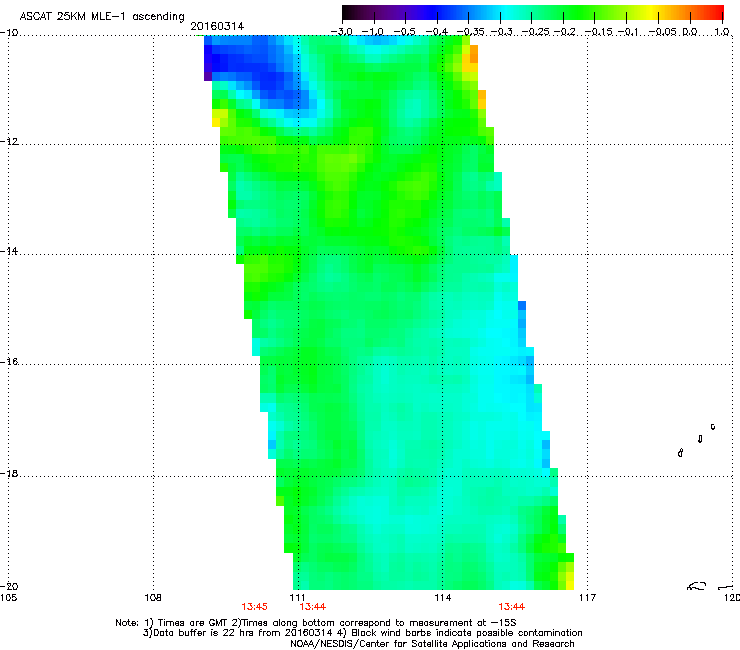
Task: Click the -0.2 colorbar label
Action: click(564, 32)
